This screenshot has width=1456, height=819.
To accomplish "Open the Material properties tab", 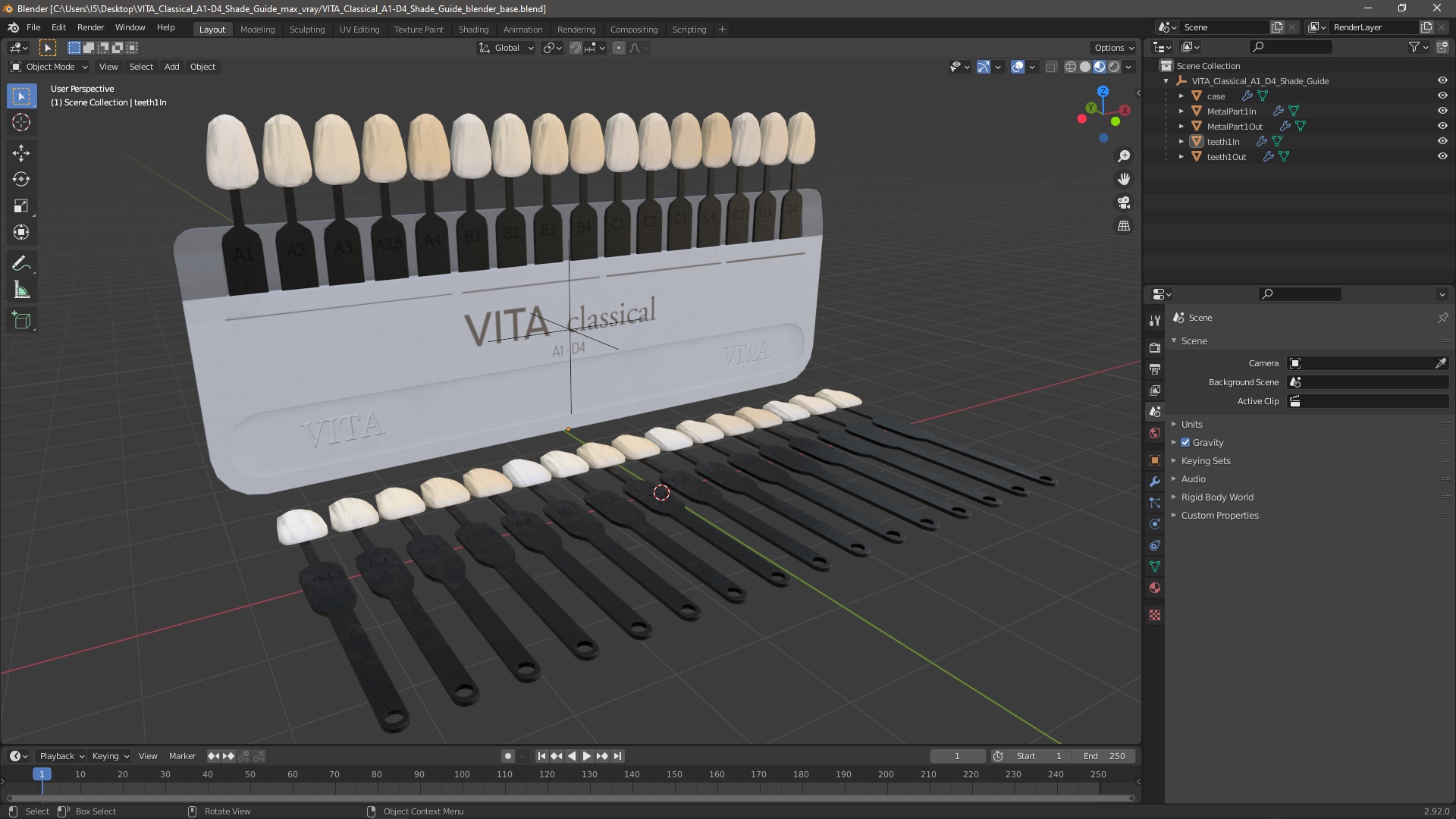I will coord(1155,588).
